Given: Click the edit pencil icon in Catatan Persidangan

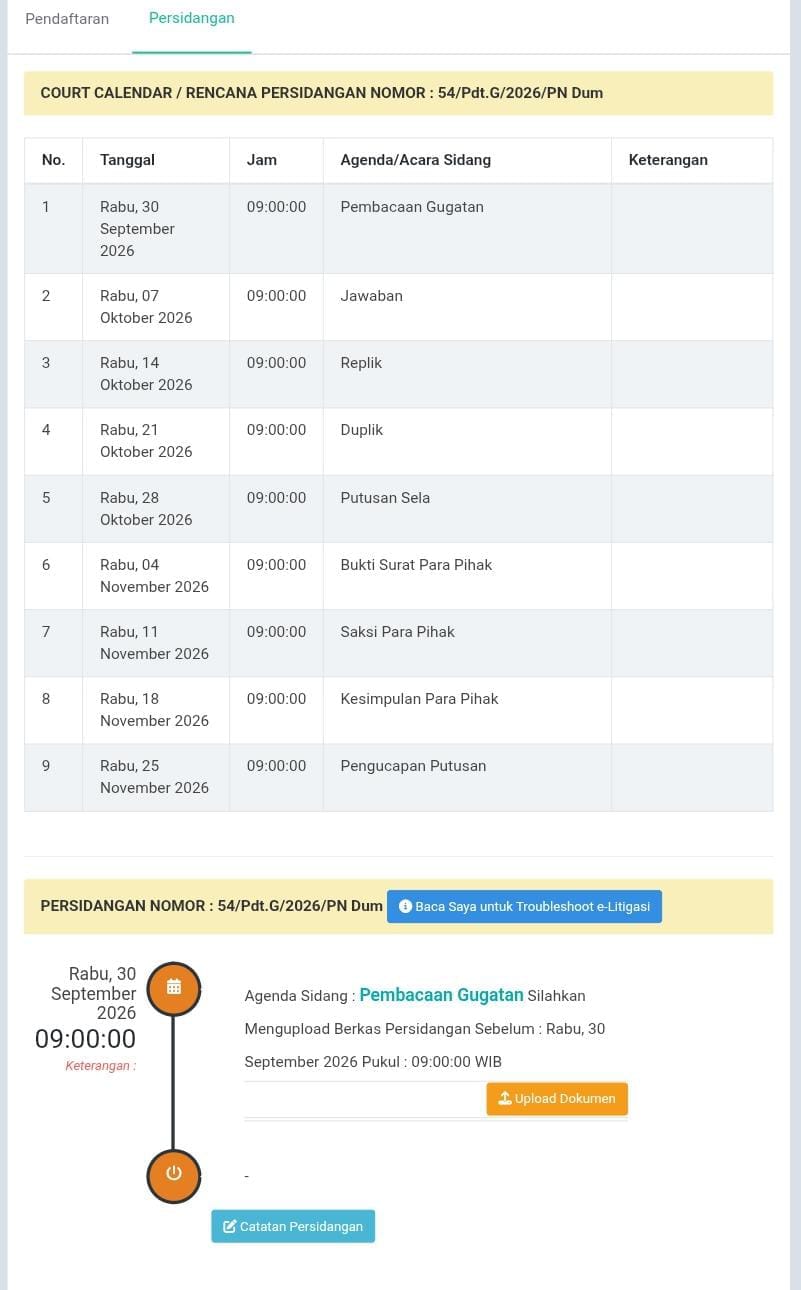Looking at the screenshot, I should pos(229,1226).
